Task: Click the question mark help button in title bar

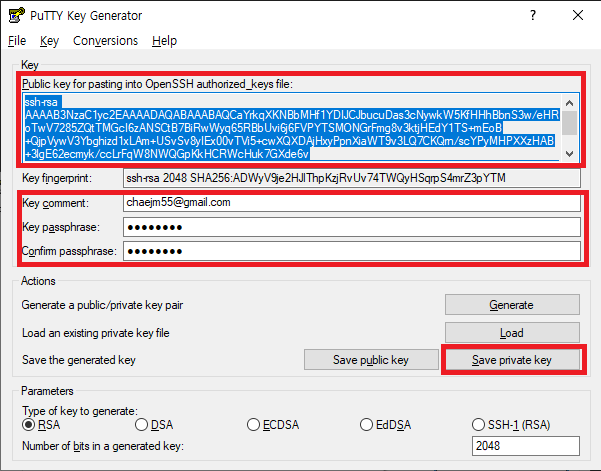Action: pyautogui.click(x=533, y=15)
